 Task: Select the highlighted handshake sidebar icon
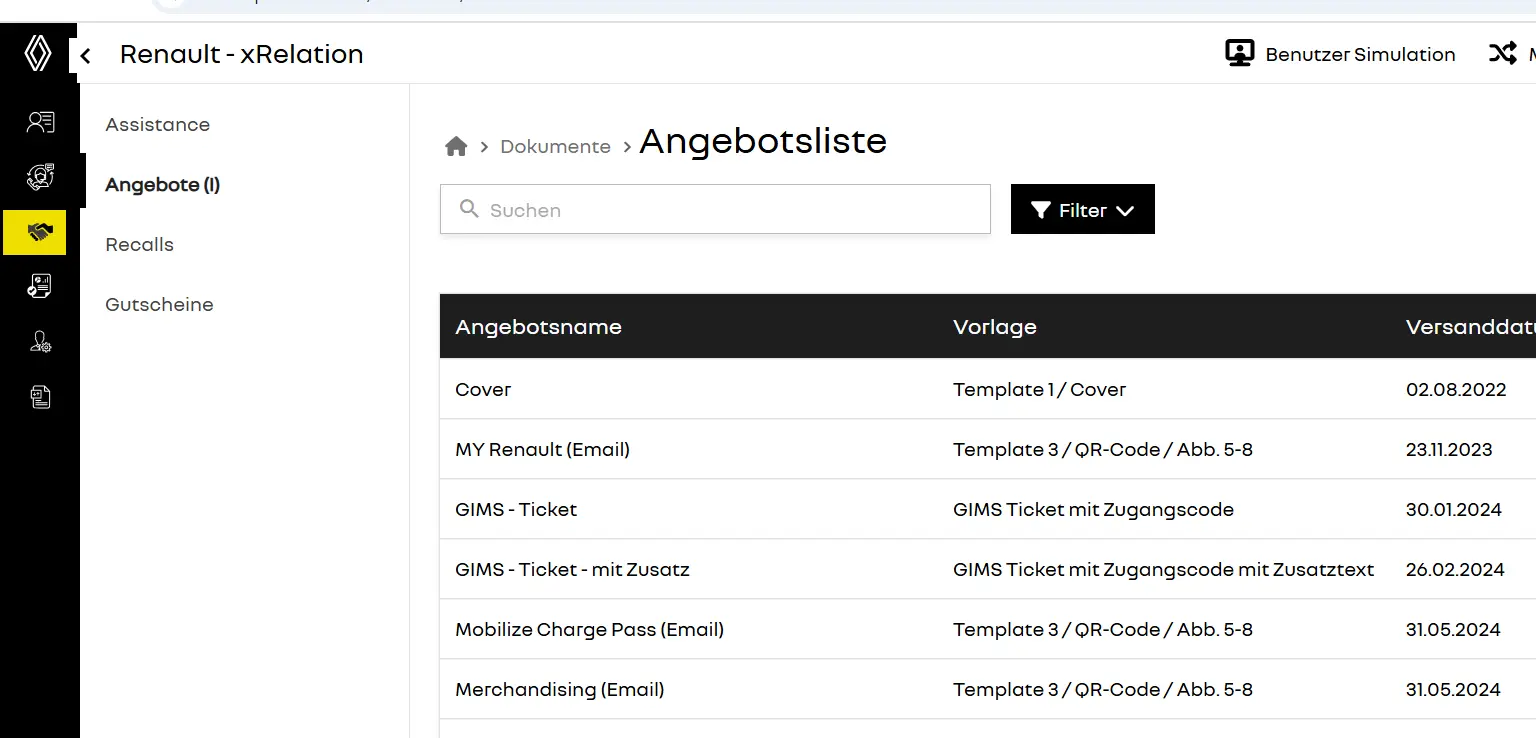click(35, 232)
